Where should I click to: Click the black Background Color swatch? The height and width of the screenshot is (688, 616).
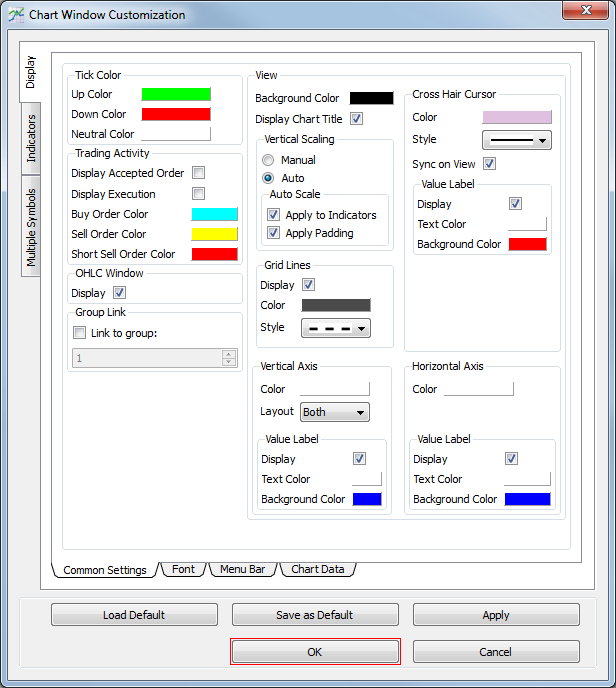pyautogui.click(x=371, y=98)
